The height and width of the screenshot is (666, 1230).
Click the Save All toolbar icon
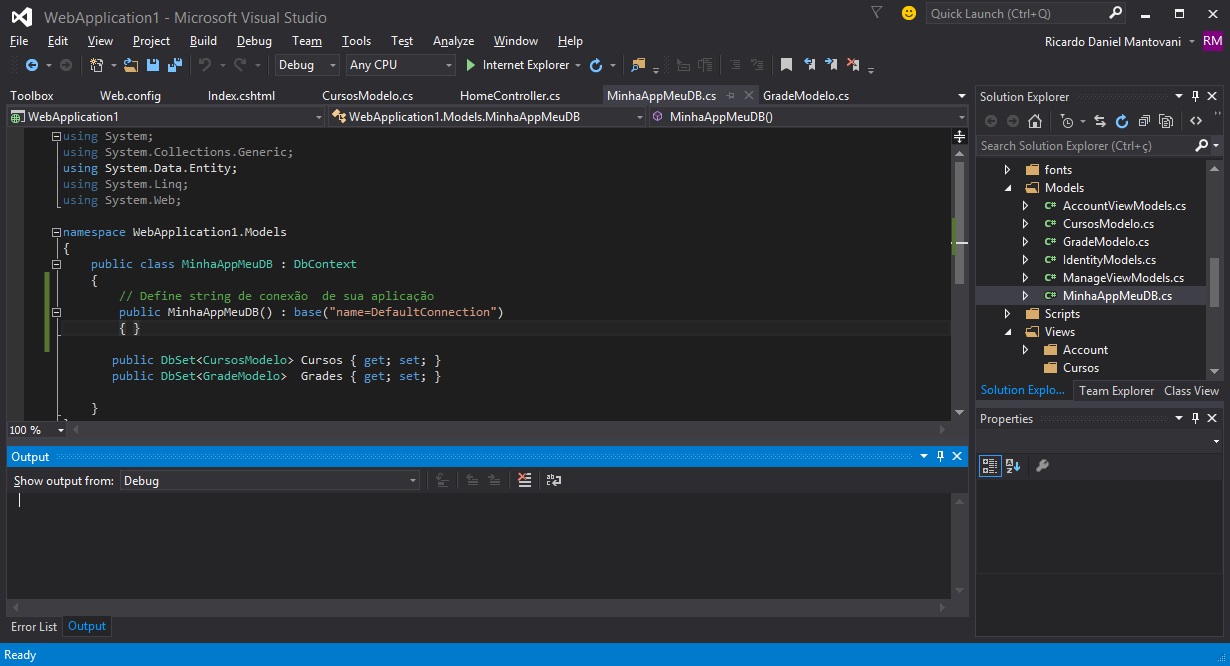tap(175, 65)
